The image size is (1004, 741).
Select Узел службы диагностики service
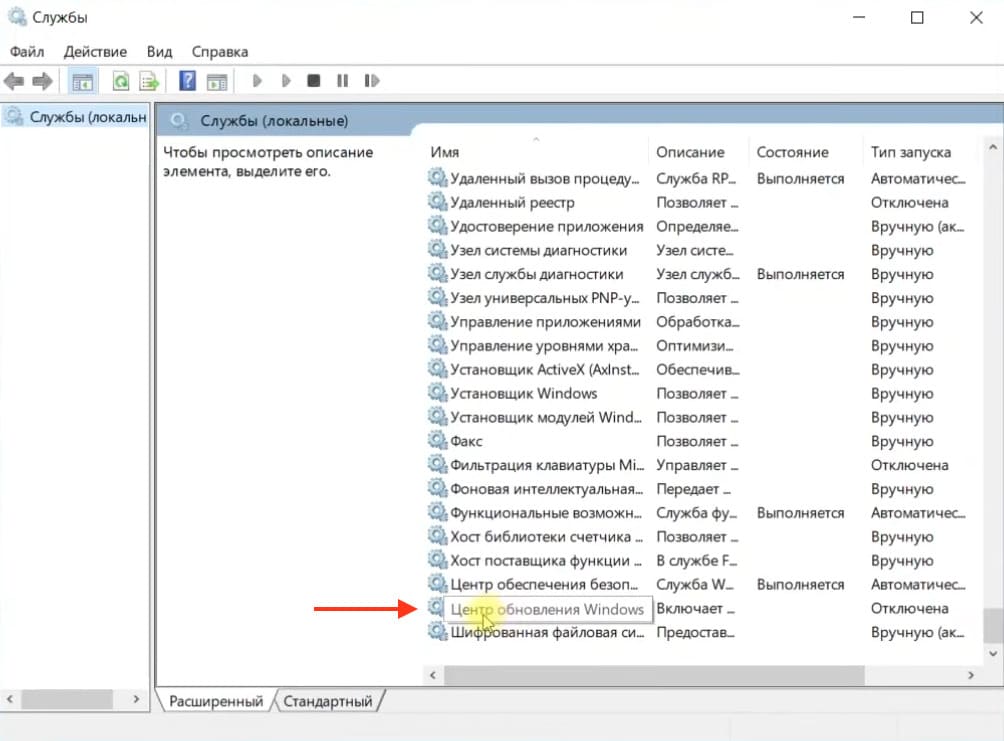[x=697, y=274]
